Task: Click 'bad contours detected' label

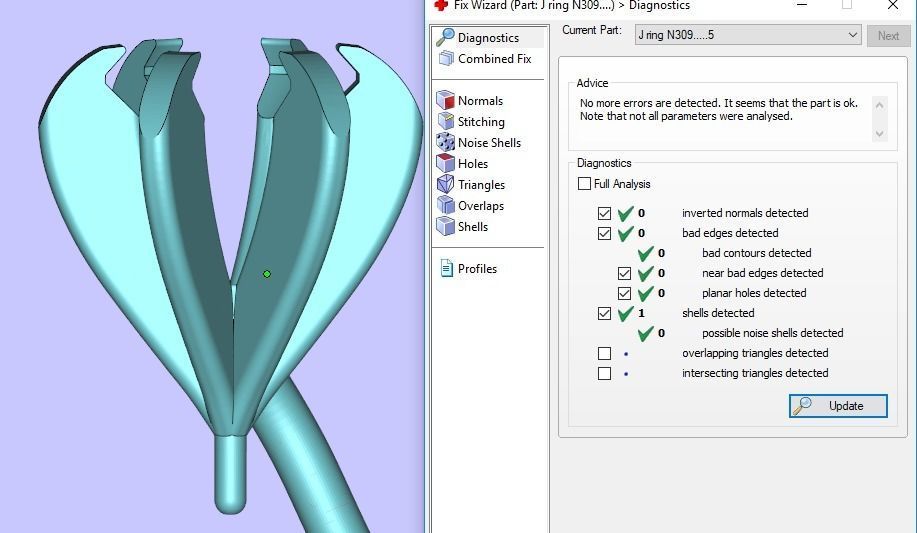Action: [x=756, y=253]
